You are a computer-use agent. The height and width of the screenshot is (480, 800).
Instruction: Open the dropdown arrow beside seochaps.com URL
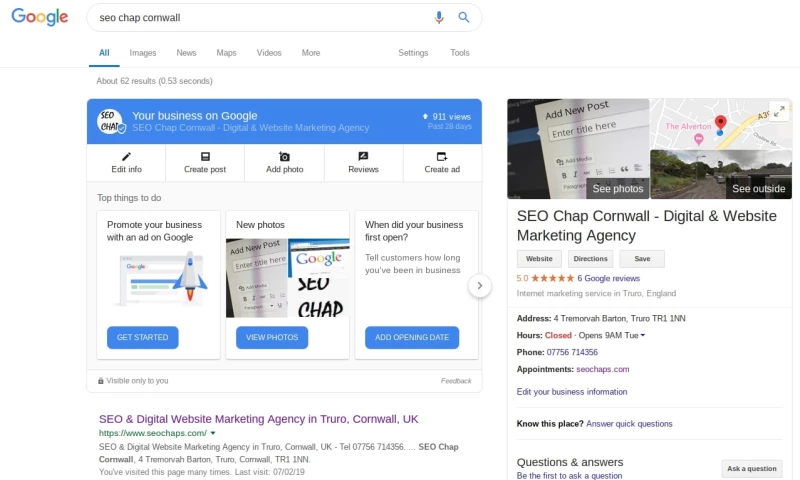pyautogui.click(x=213, y=433)
